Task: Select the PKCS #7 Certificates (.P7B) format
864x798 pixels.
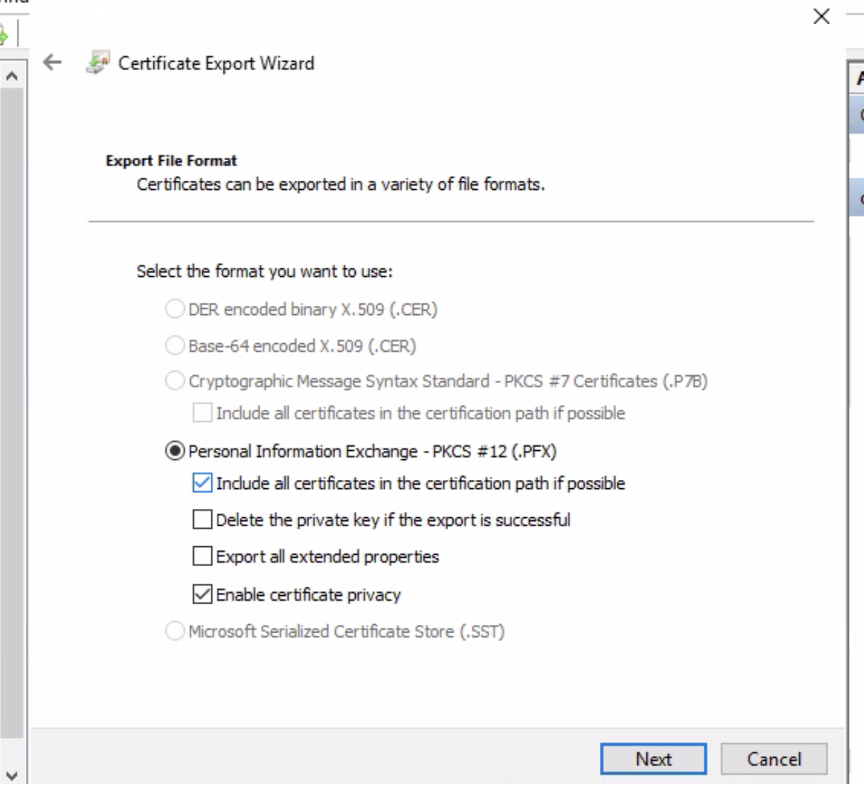Action: click(175, 381)
